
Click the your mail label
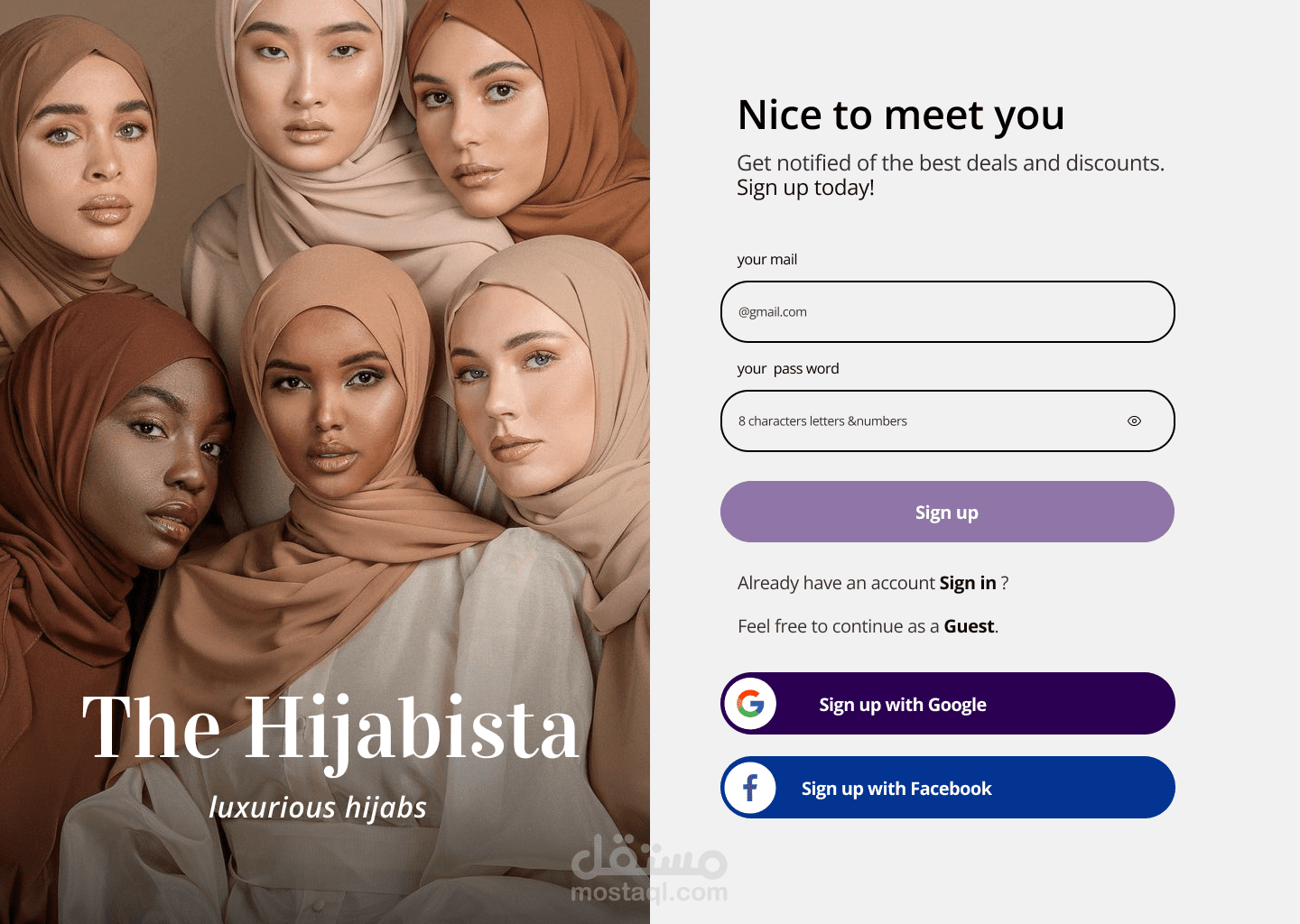766,260
